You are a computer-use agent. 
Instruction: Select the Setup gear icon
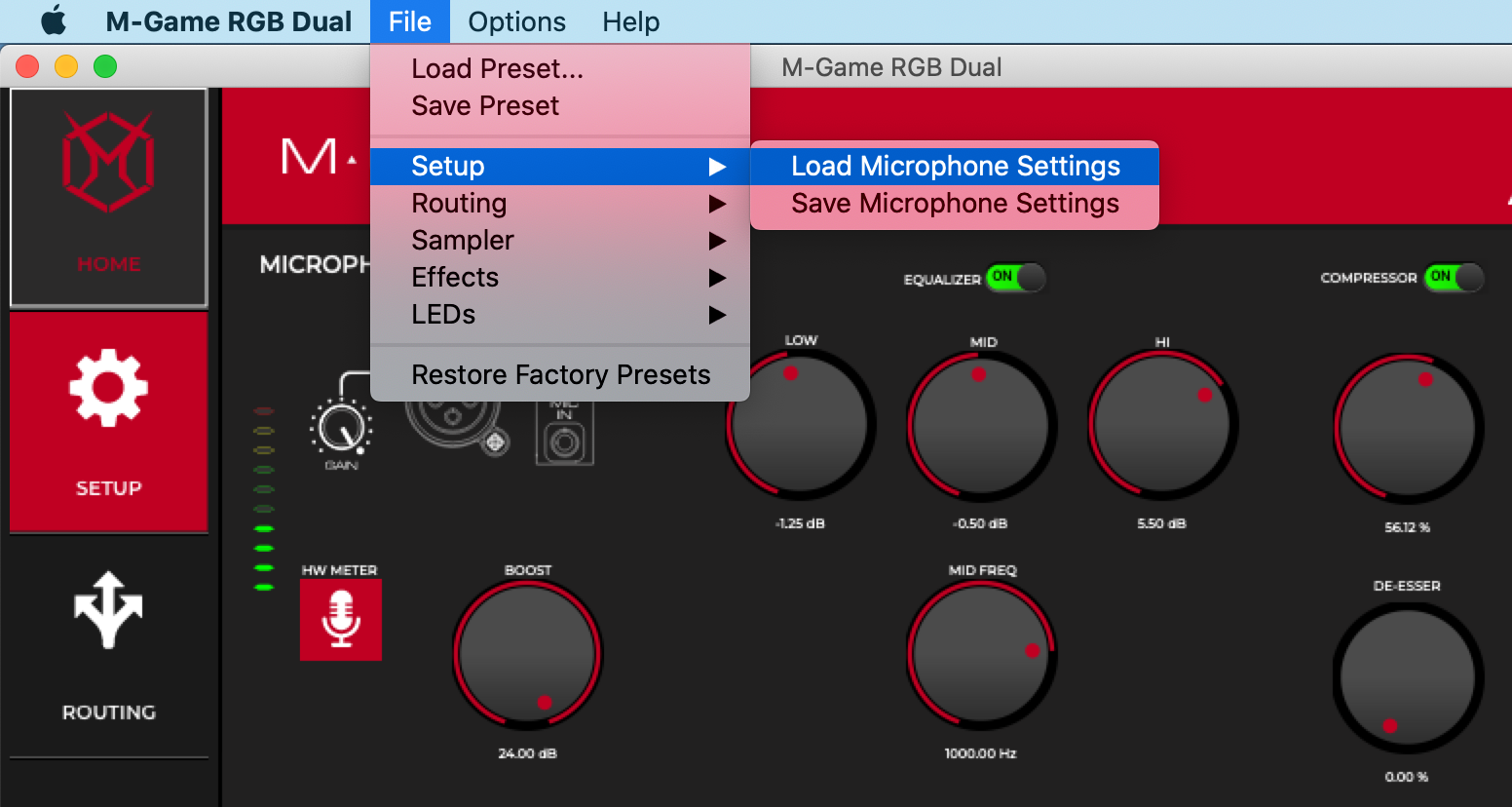108,388
